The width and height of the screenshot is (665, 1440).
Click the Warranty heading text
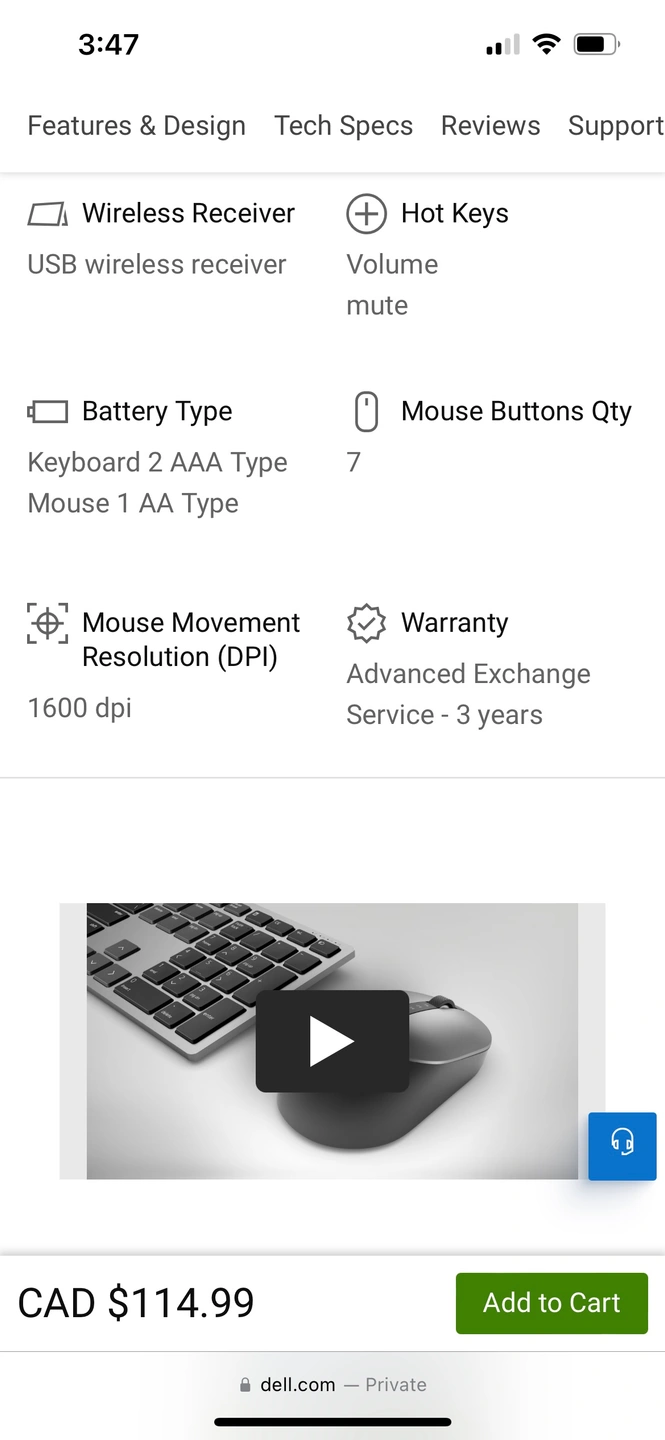coord(454,623)
